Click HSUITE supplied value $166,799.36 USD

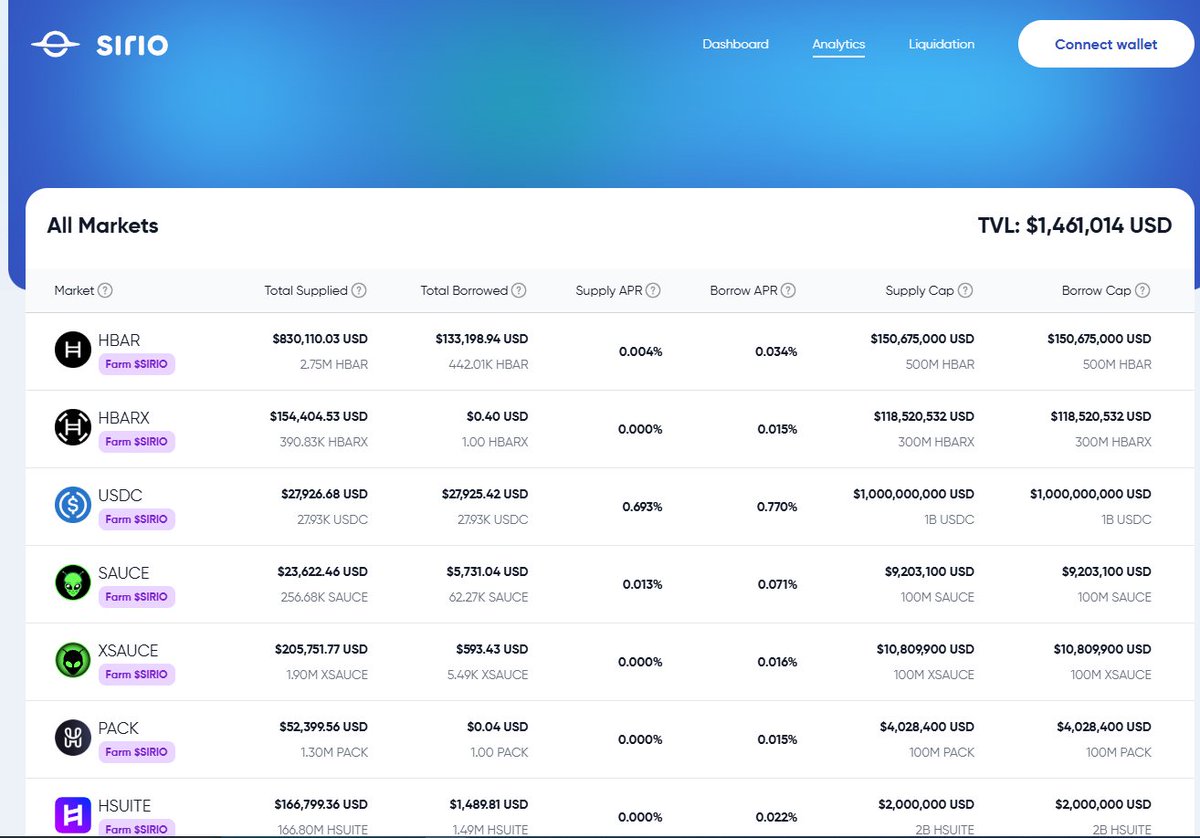321,804
